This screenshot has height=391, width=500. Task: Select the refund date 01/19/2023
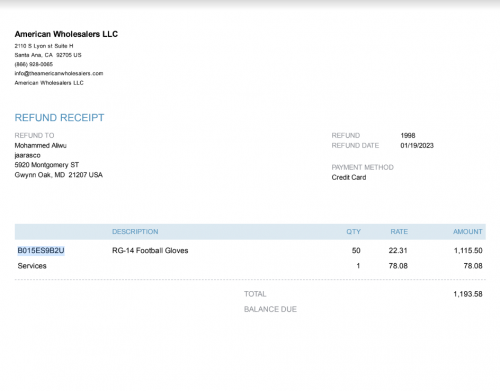coord(417,145)
